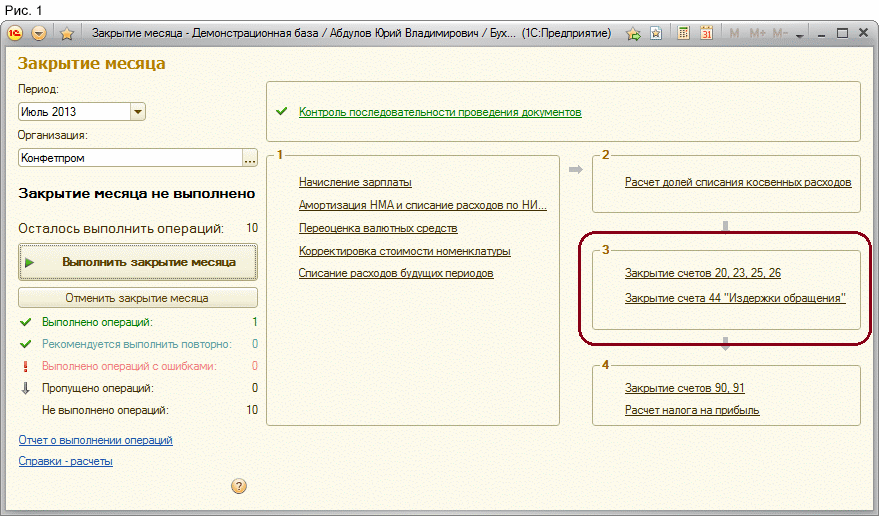Click the favorites star icon in title bar

pyautogui.click(x=67, y=34)
